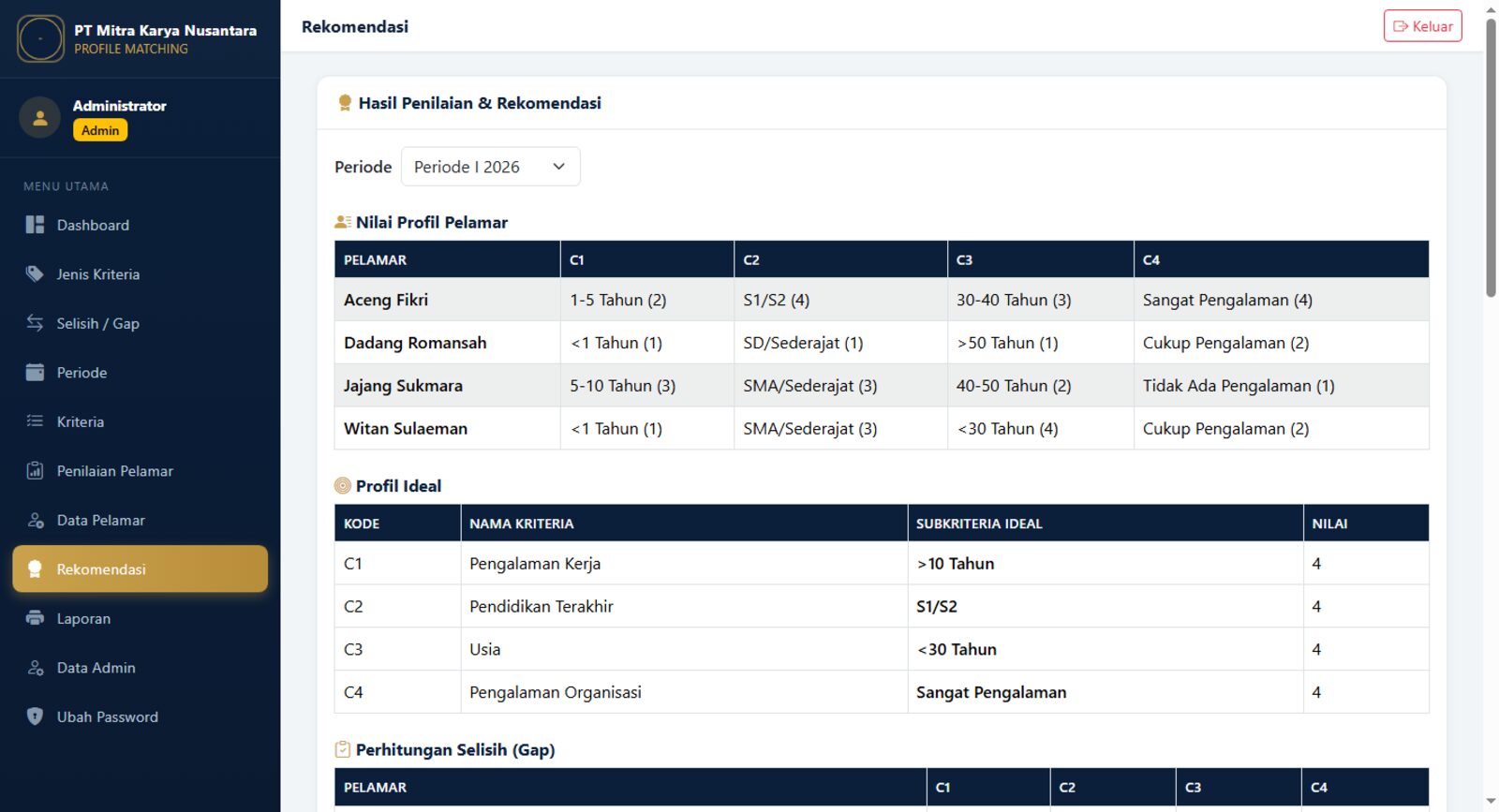Click the yellow Admin badge

100,130
